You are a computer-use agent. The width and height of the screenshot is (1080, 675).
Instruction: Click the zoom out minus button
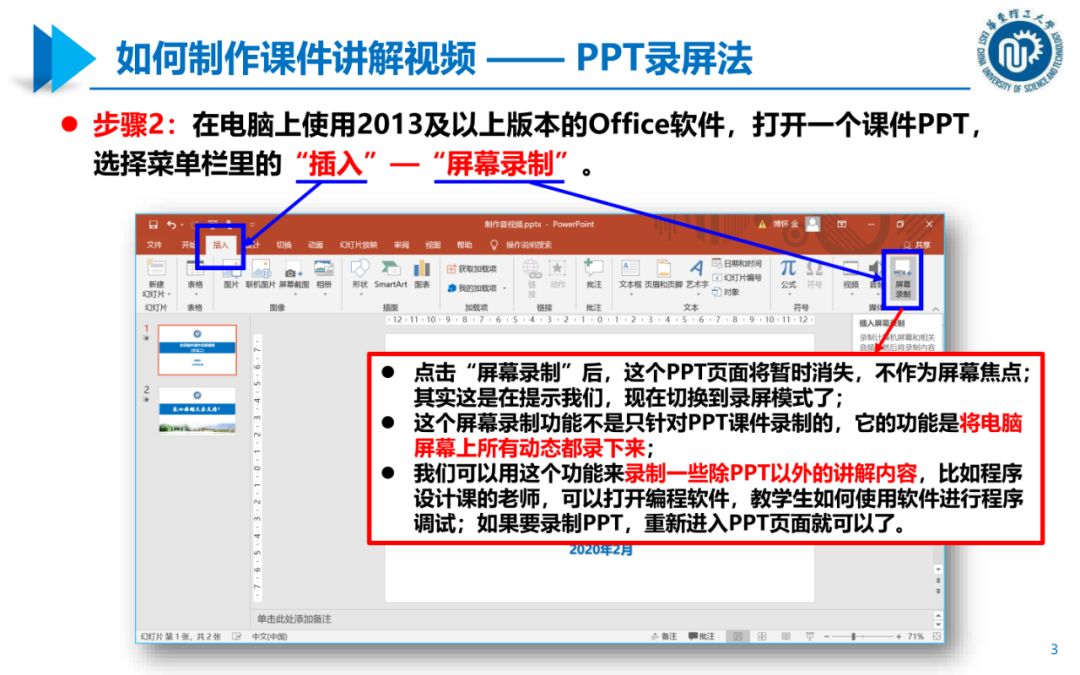[826, 636]
